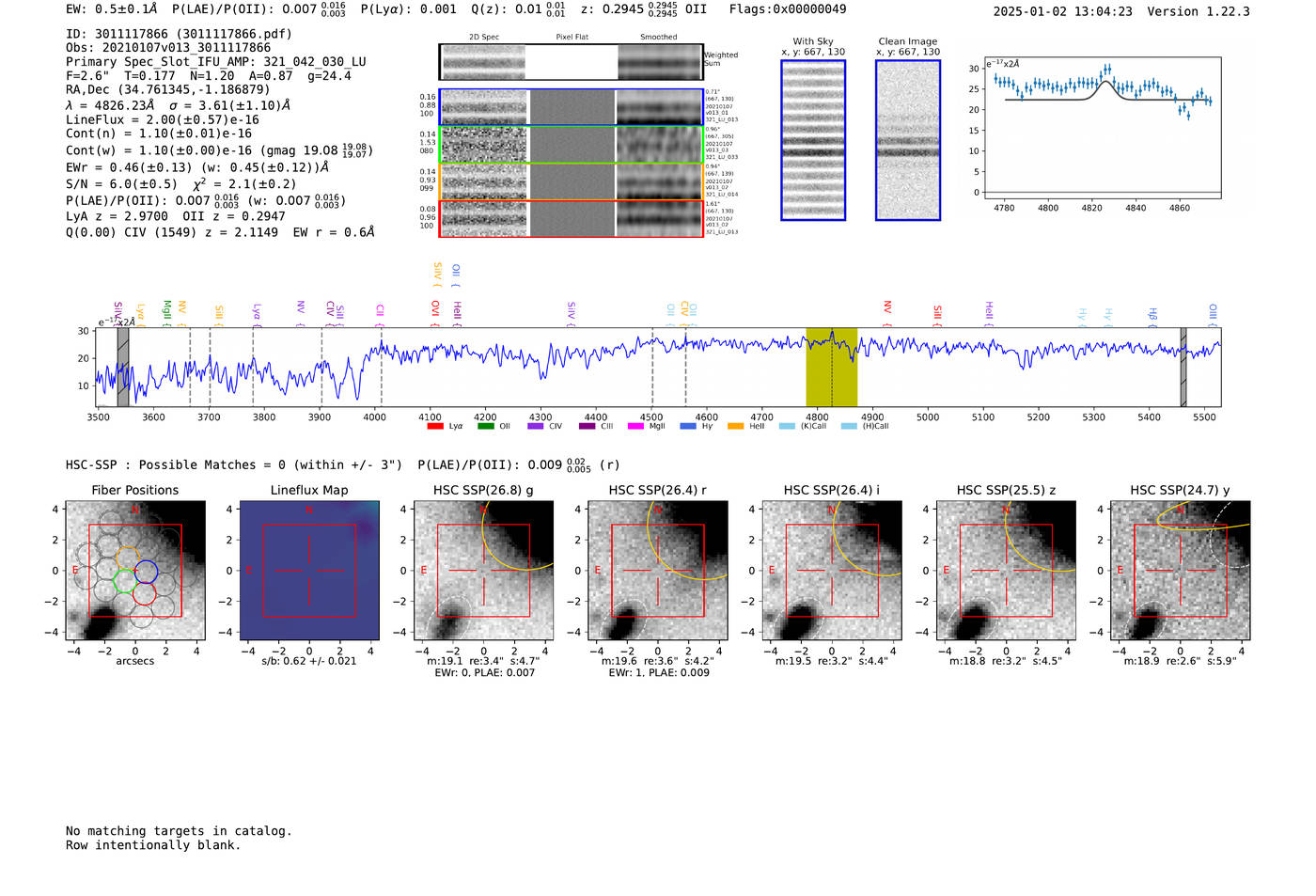Click the 'EWr: 1. PLAE: 0.009' label
The width and height of the screenshot is (1316, 896).
tap(659, 673)
